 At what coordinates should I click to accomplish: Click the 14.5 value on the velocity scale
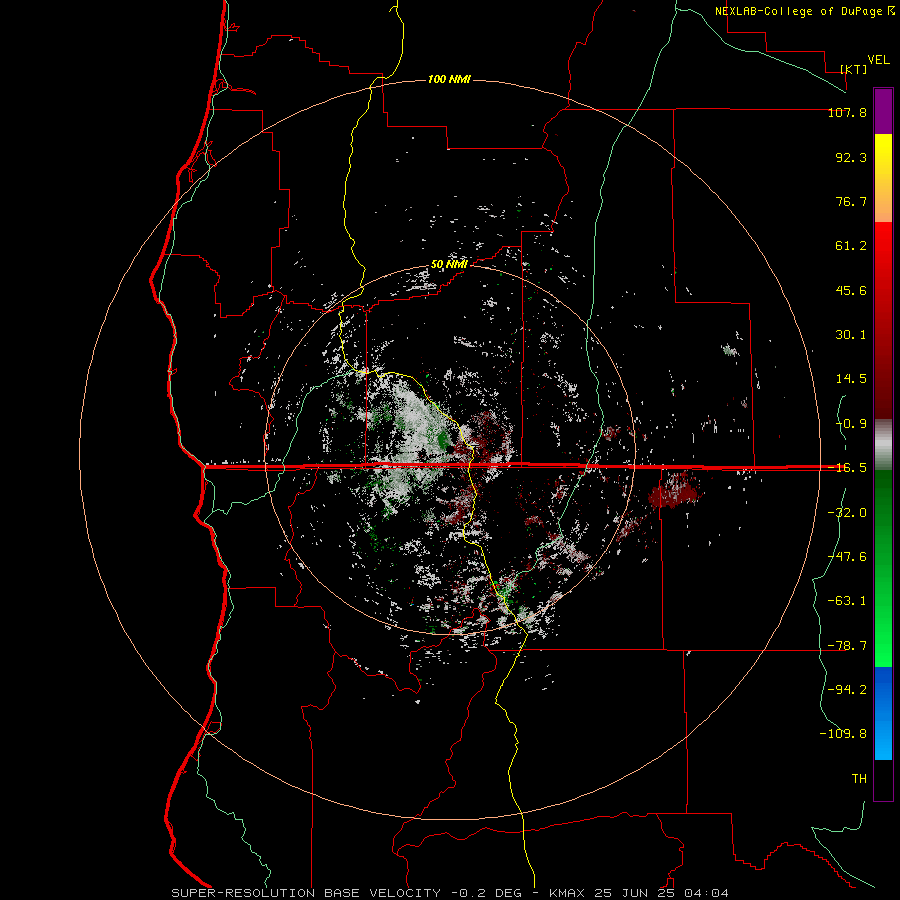[x=851, y=379]
